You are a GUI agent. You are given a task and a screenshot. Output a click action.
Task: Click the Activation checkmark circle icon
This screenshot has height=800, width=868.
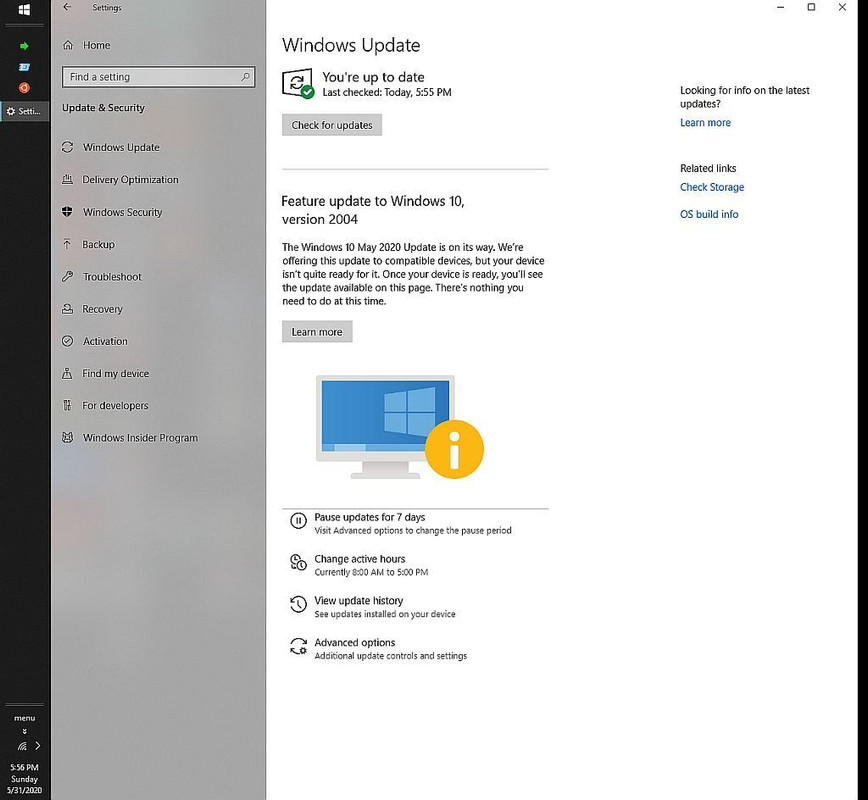68,341
